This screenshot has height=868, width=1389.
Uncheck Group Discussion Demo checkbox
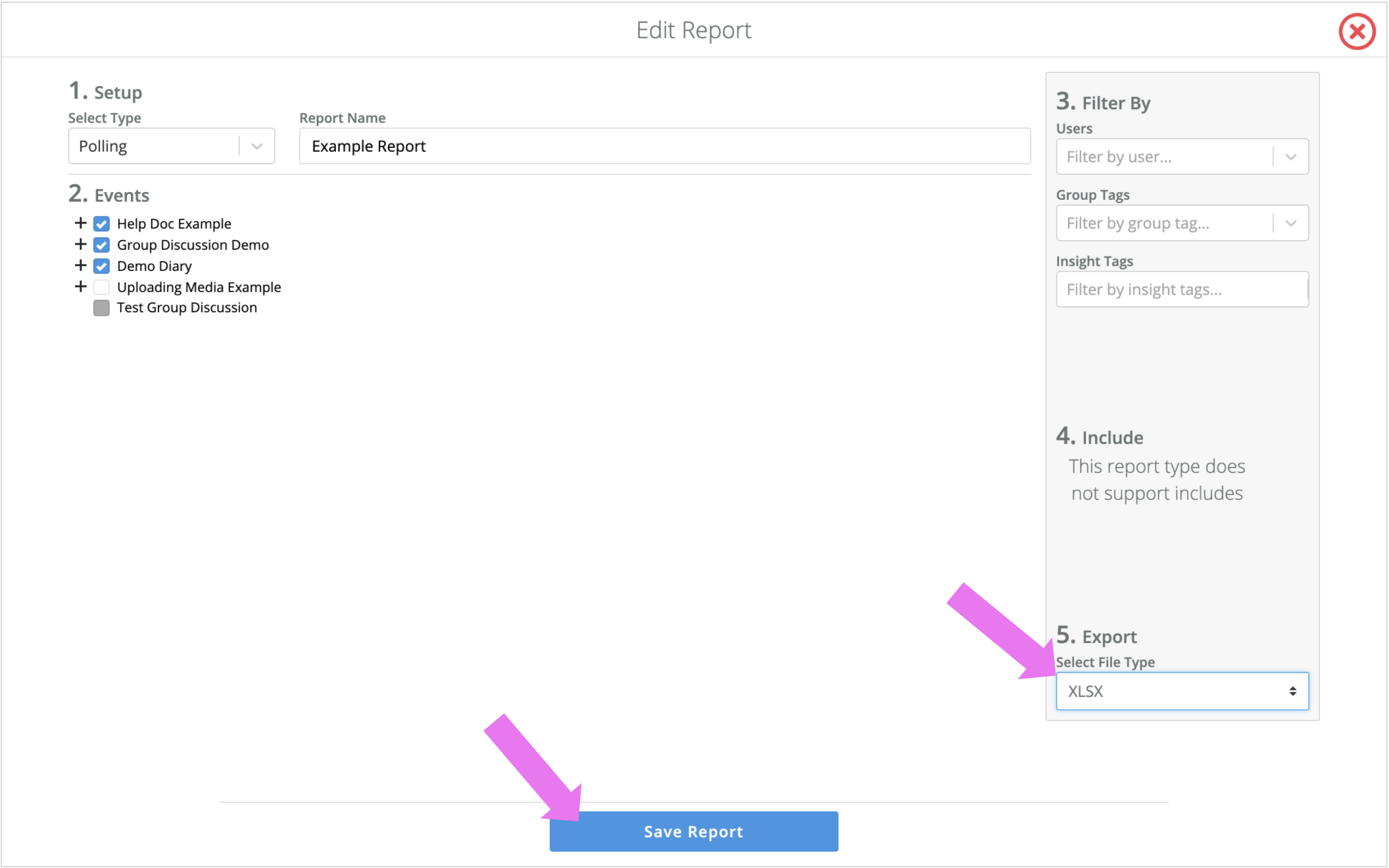coord(101,245)
